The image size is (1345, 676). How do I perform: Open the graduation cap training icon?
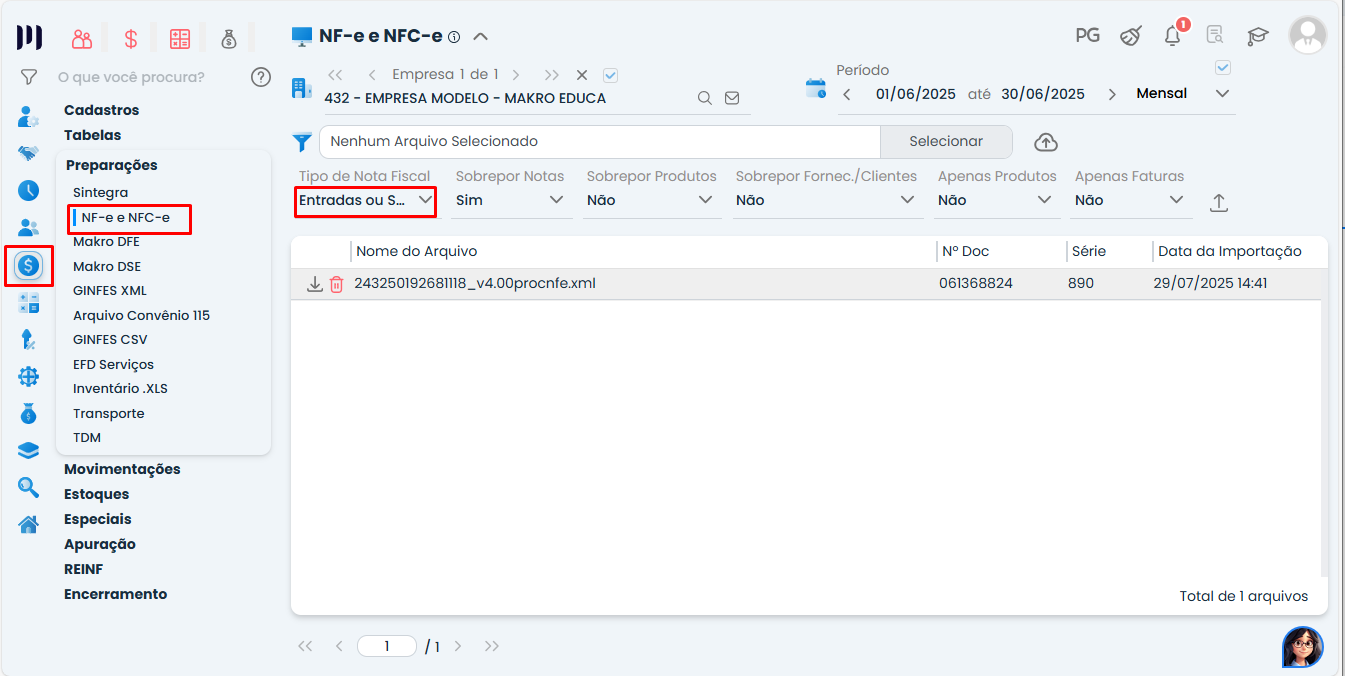[1257, 36]
